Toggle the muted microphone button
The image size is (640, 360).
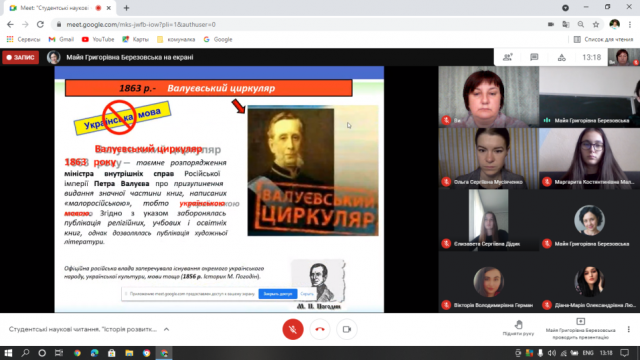(x=293, y=329)
